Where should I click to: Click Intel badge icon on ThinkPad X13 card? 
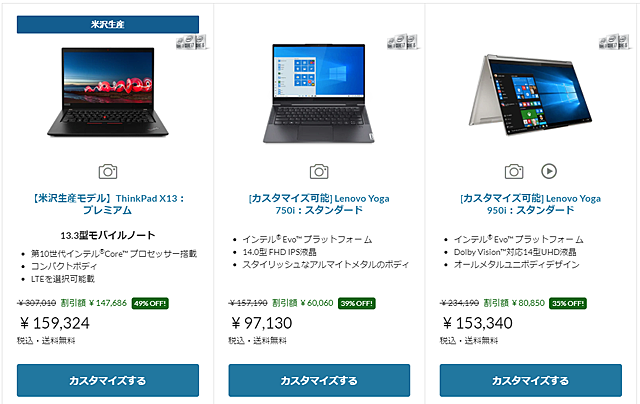click(192, 42)
